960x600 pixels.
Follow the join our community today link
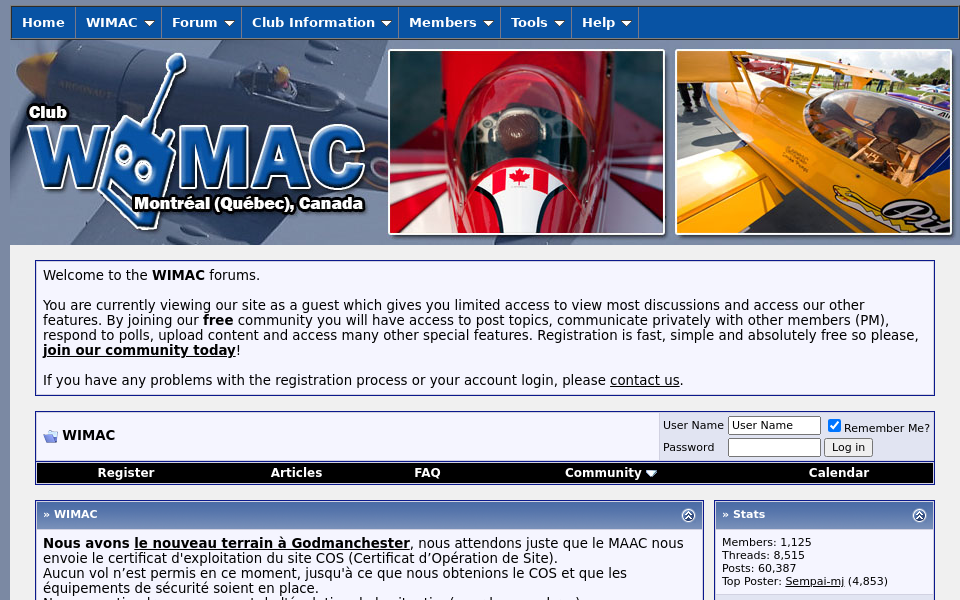coord(139,350)
